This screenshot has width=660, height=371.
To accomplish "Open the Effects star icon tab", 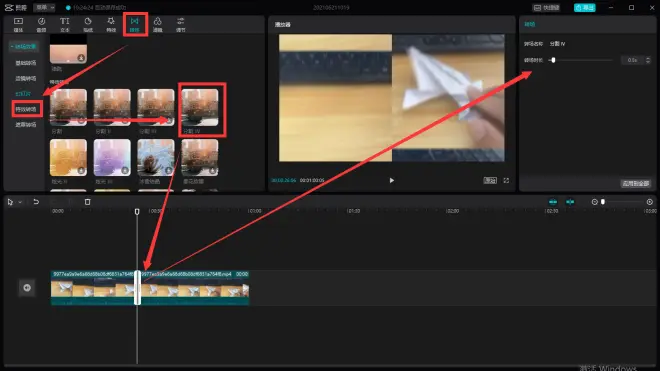I will [x=111, y=24].
